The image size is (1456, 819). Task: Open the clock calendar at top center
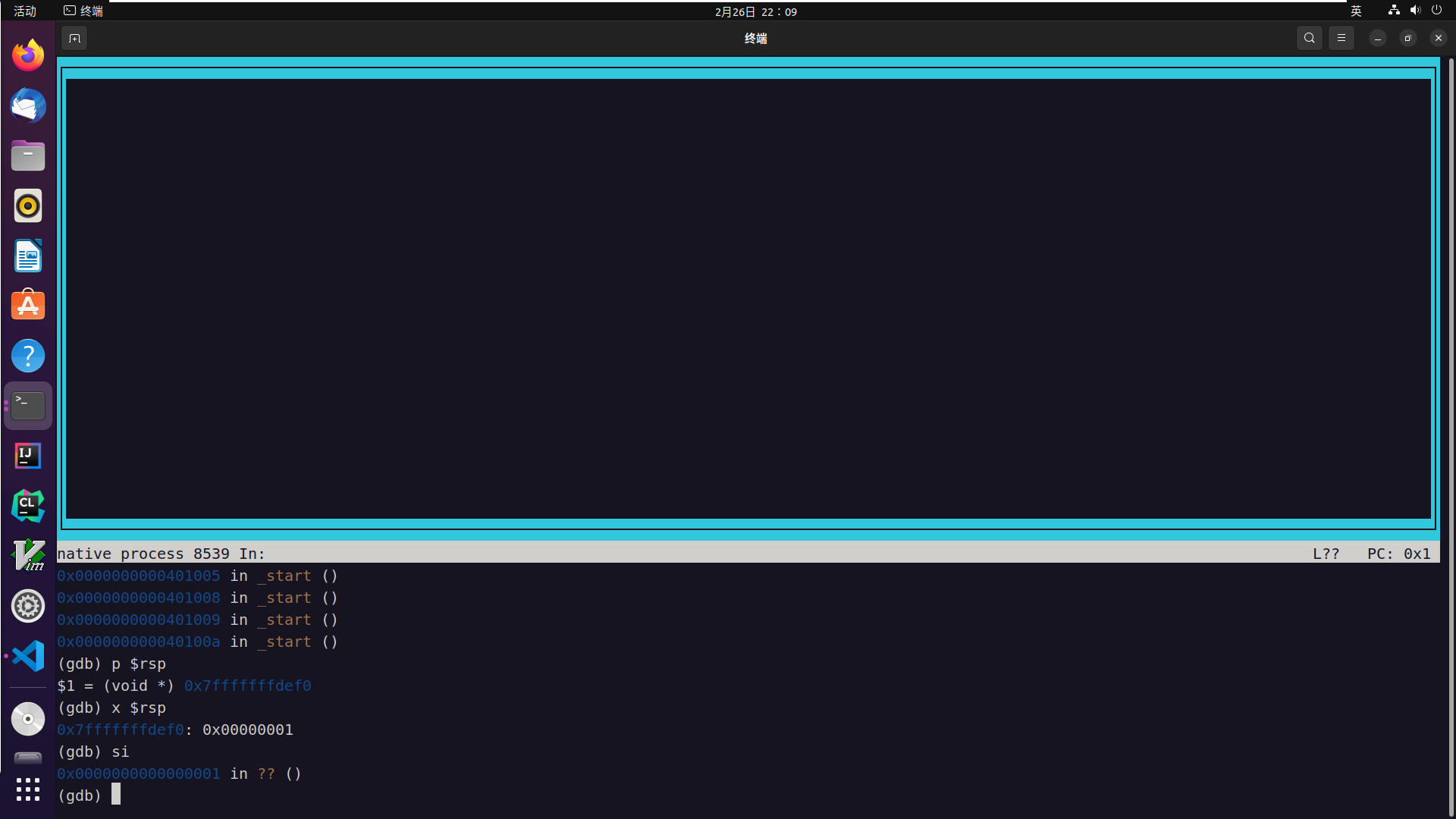click(x=755, y=11)
